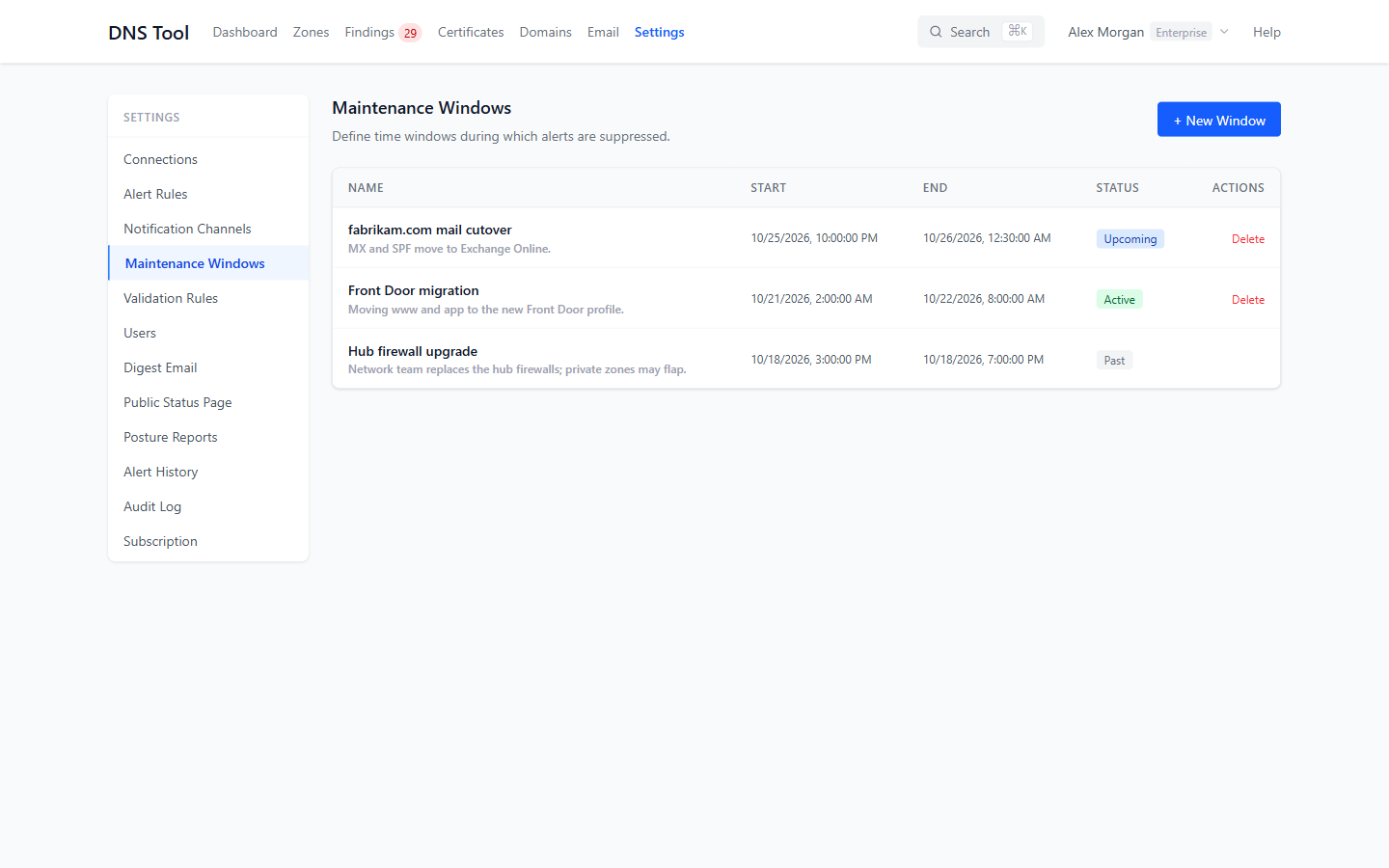
Task: Click the Active status badge
Action: click(1119, 300)
